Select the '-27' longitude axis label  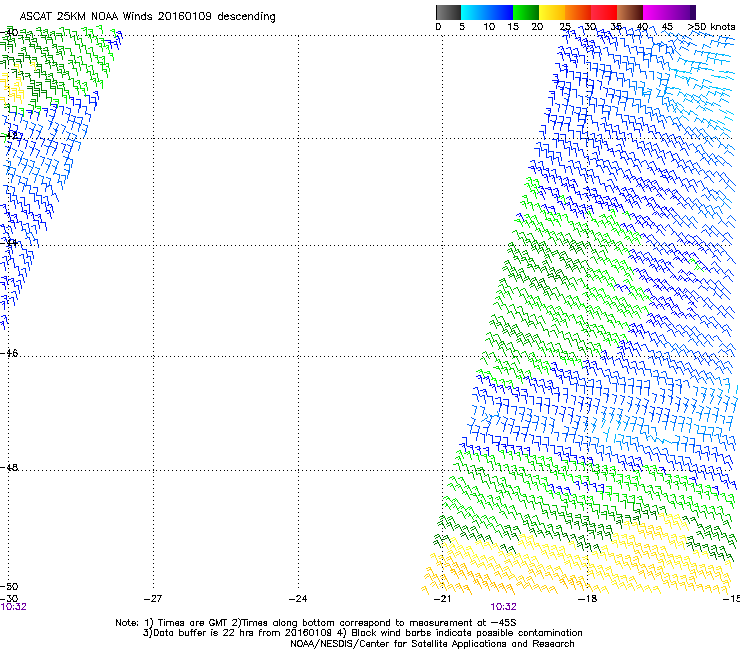coord(153,599)
